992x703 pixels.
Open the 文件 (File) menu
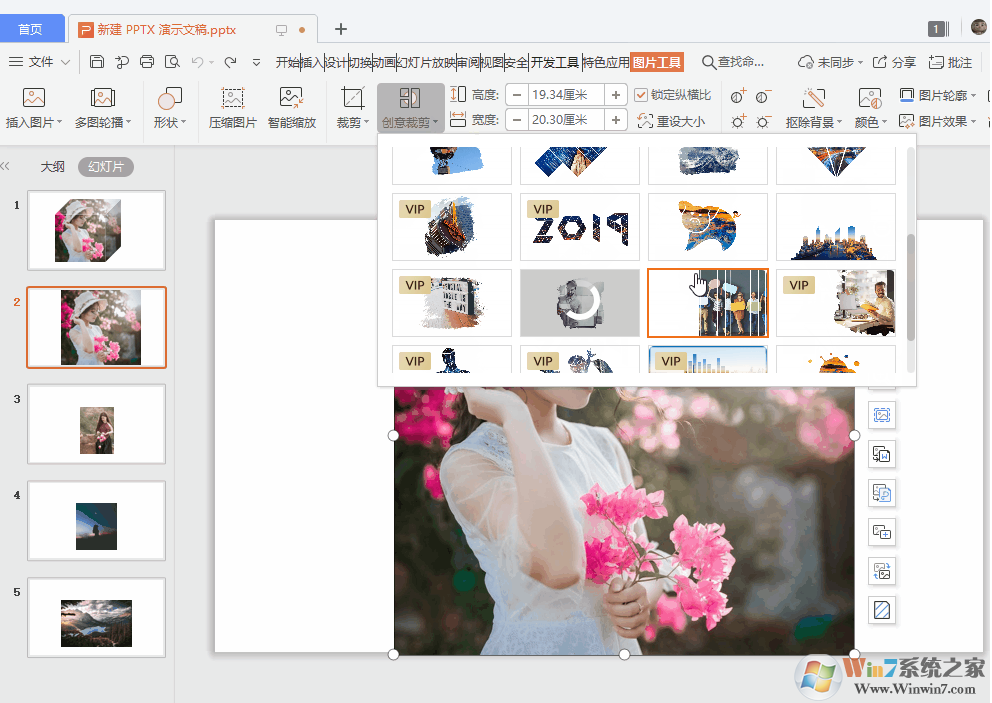point(40,61)
